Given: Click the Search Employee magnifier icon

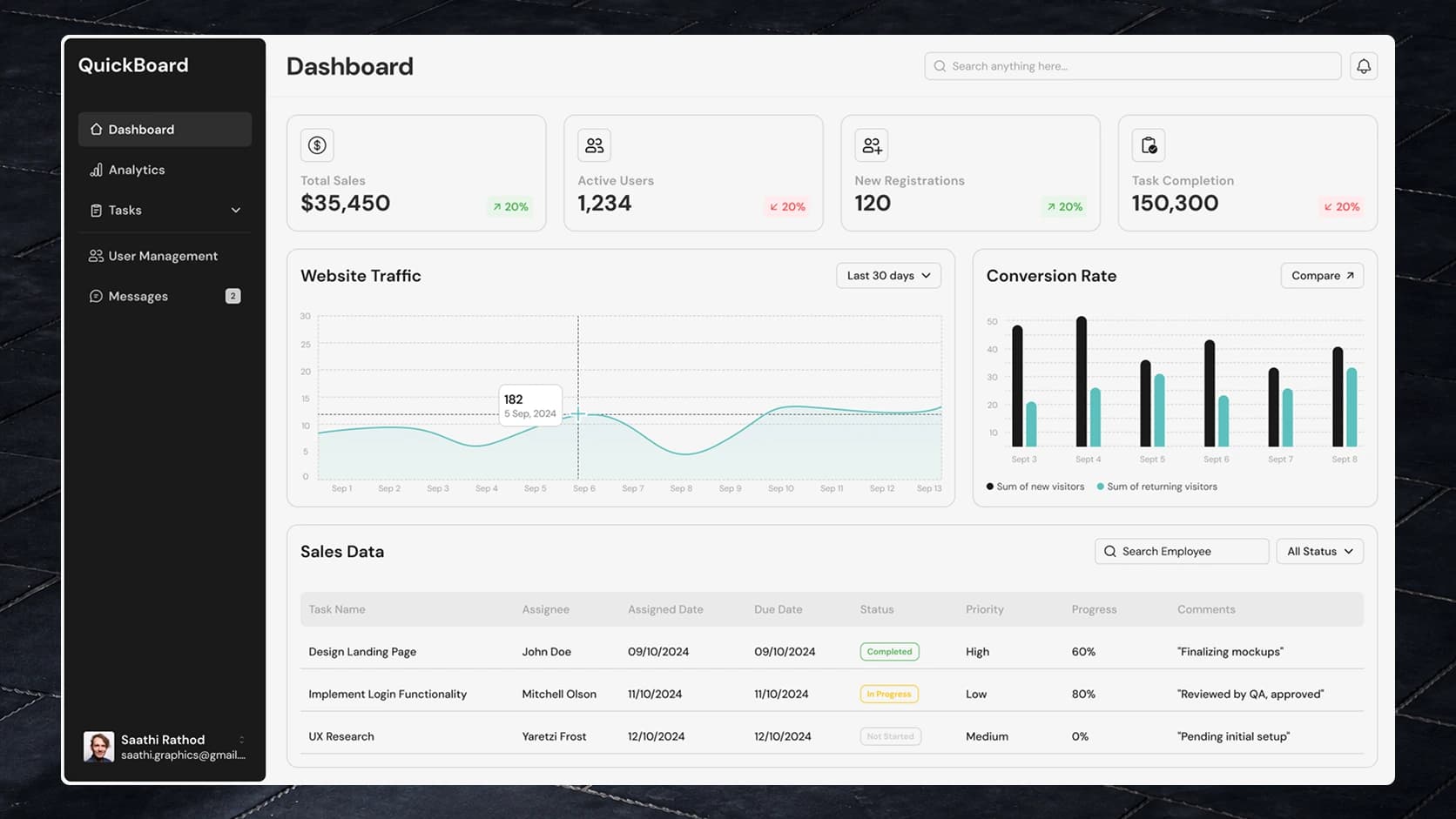Looking at the screenshot, I should tap(1109, 551).
